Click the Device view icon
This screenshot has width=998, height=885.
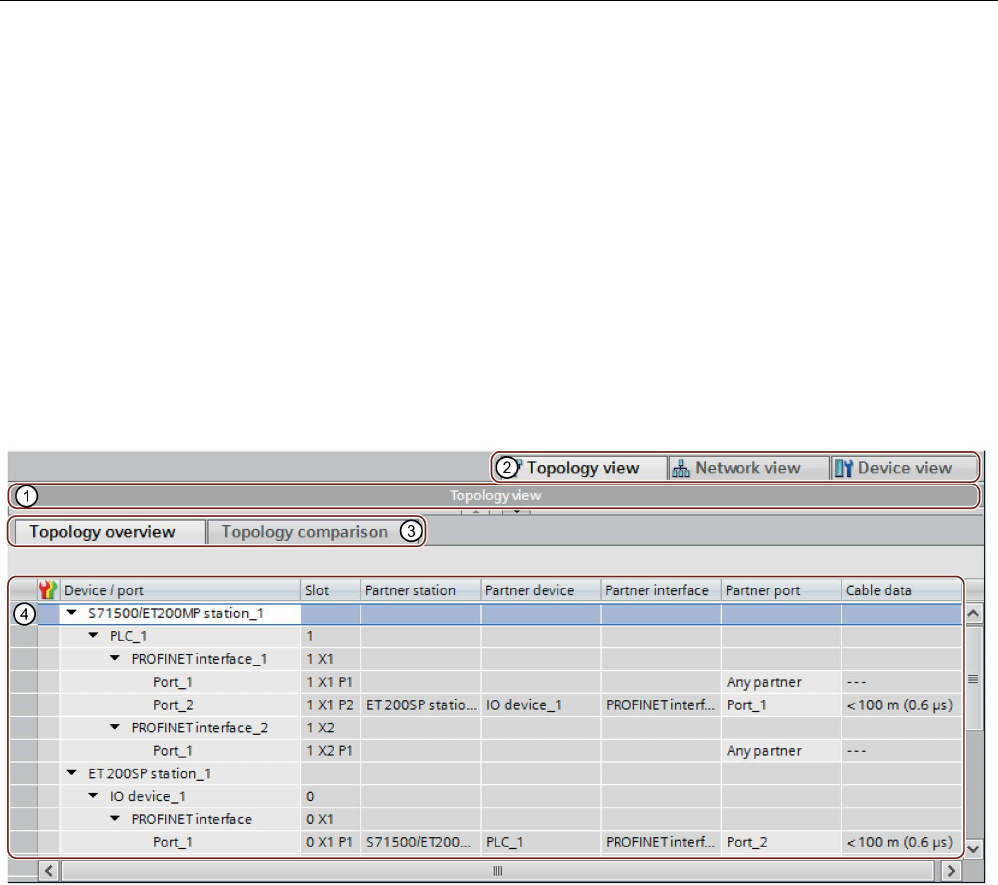(843, 469)
